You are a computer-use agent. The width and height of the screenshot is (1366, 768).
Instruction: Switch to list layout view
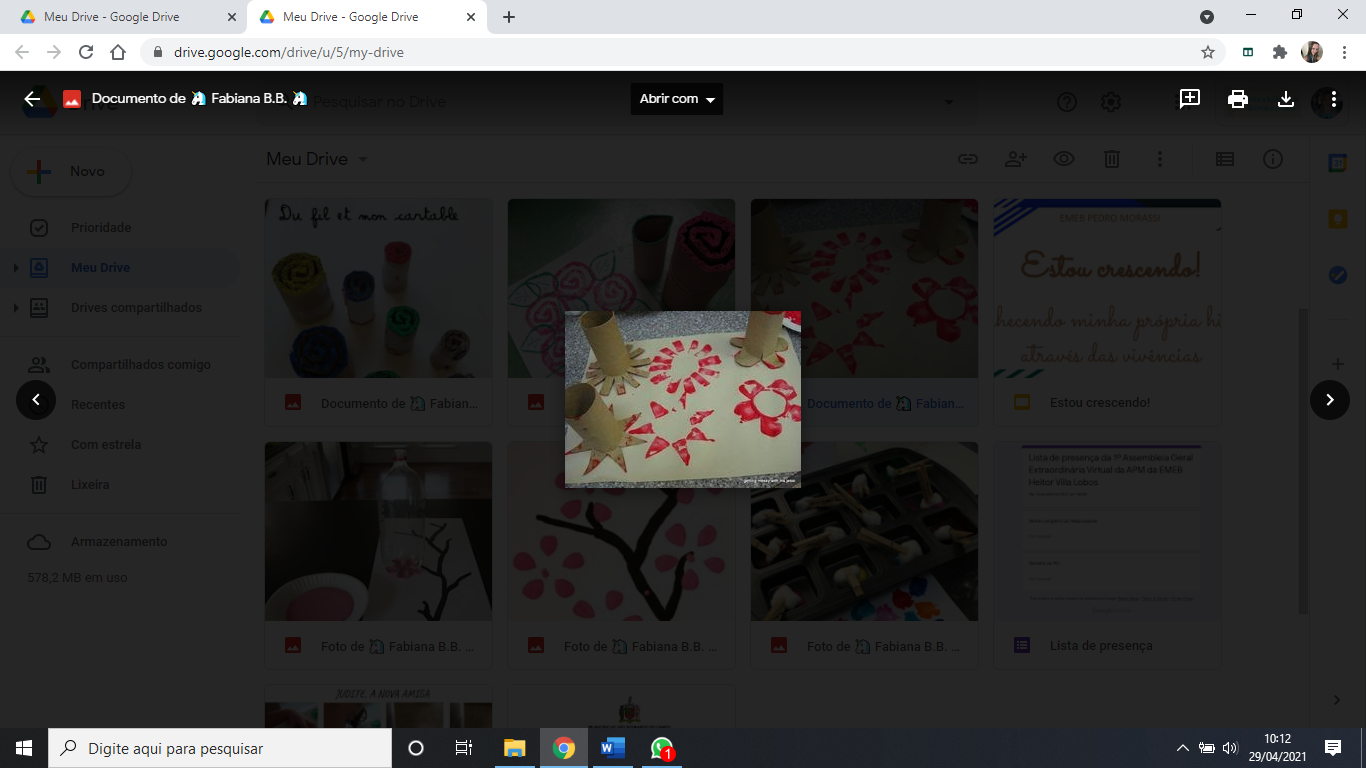1225,159
